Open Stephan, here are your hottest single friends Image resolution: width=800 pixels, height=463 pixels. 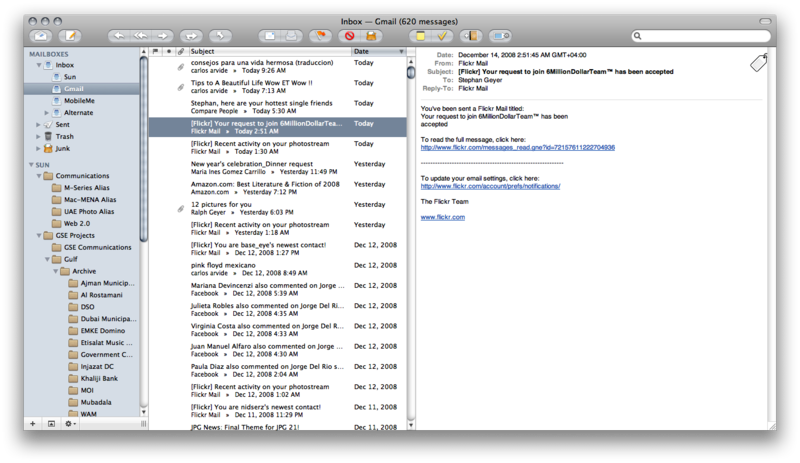click(x=278, y=107)
